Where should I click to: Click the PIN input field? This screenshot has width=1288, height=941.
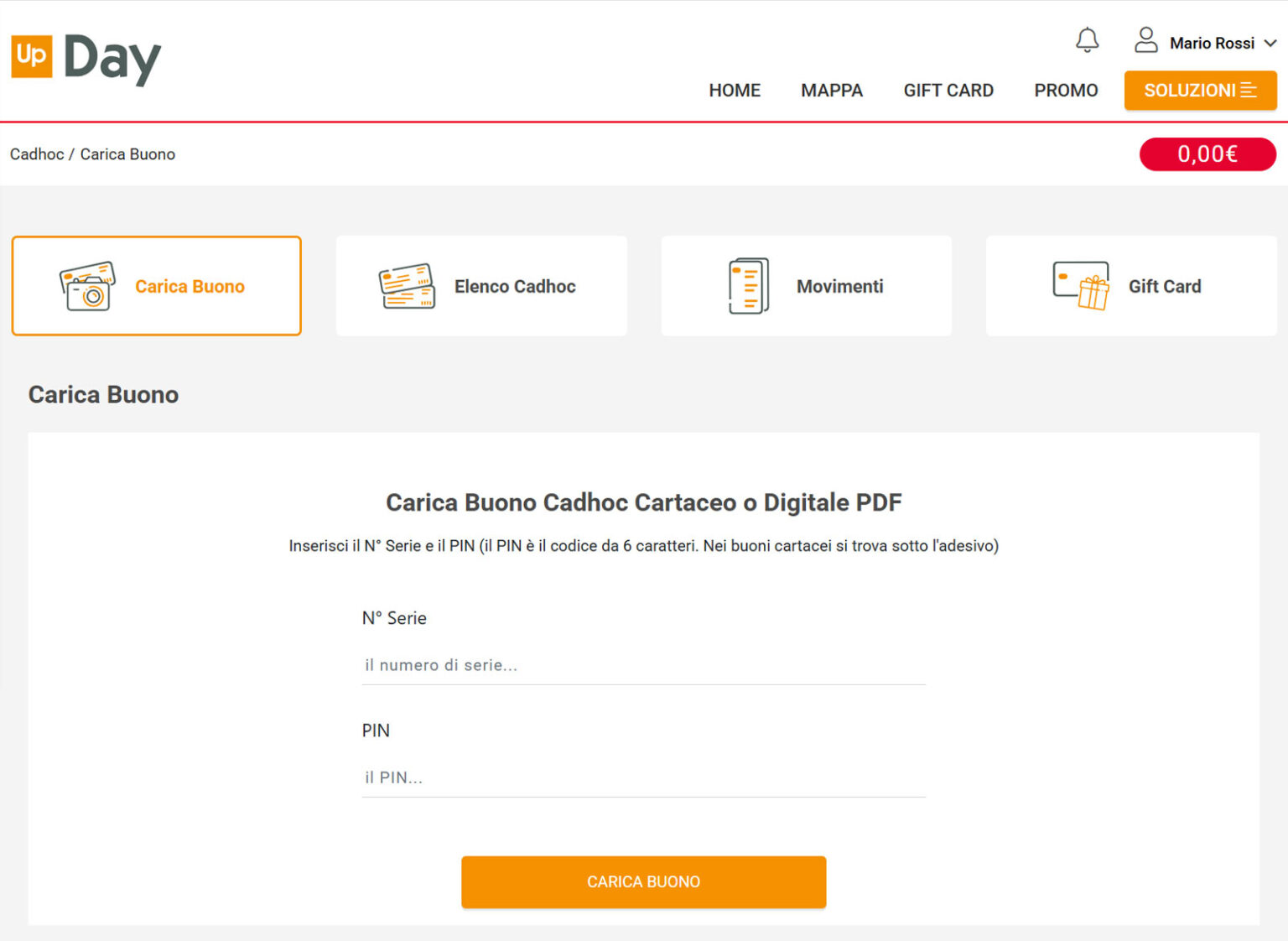643,777
